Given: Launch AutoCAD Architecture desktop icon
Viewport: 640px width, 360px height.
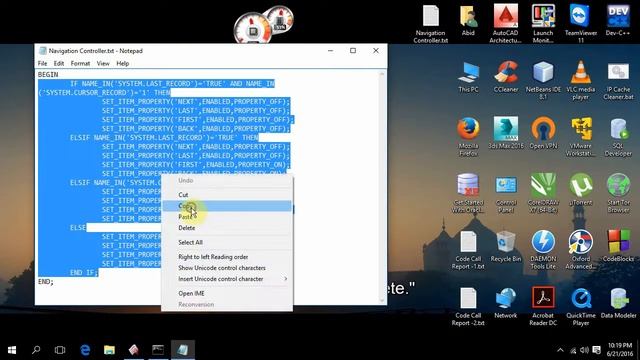Looking at the screenshot, I should [x=505, y=24].
